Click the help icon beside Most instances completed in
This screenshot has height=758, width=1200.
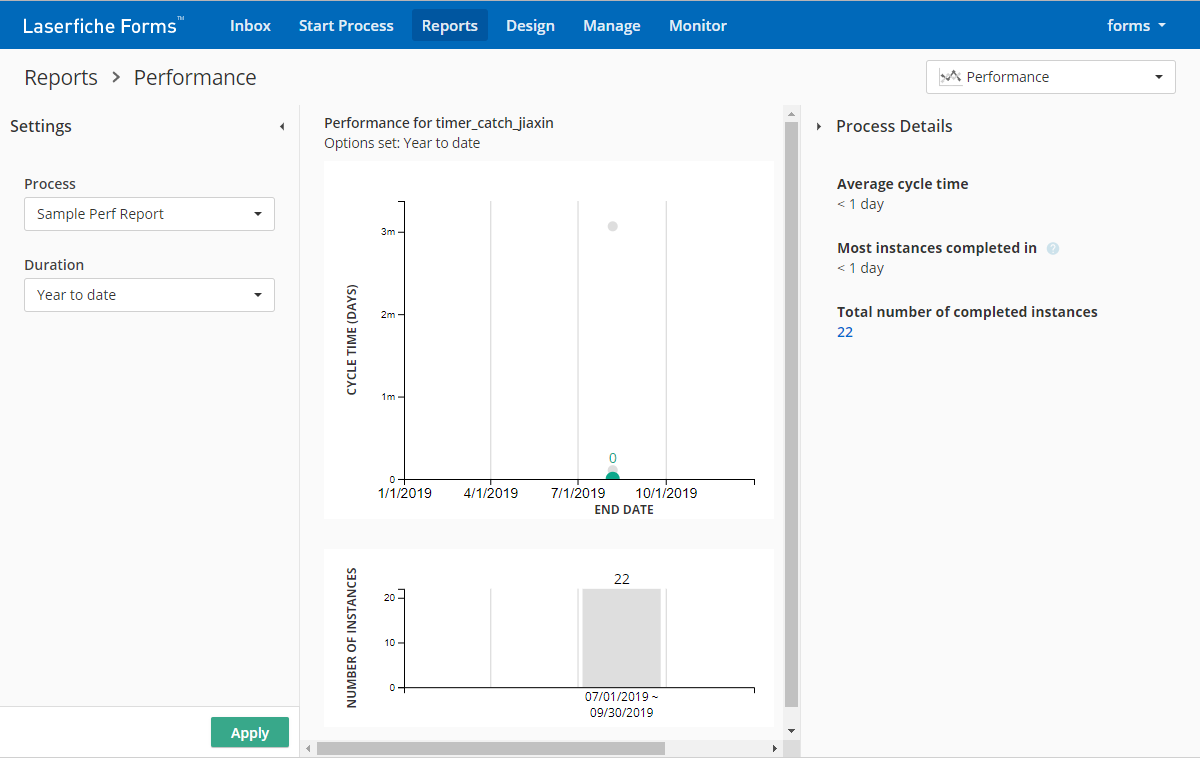(x=1052, y=248)
